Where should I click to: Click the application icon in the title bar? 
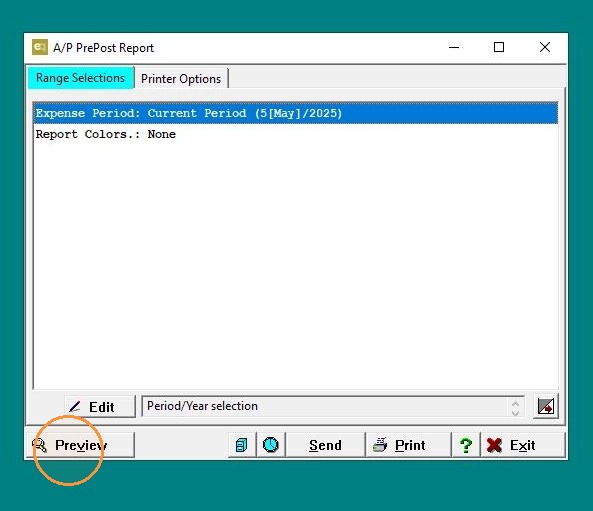point(40,47)
